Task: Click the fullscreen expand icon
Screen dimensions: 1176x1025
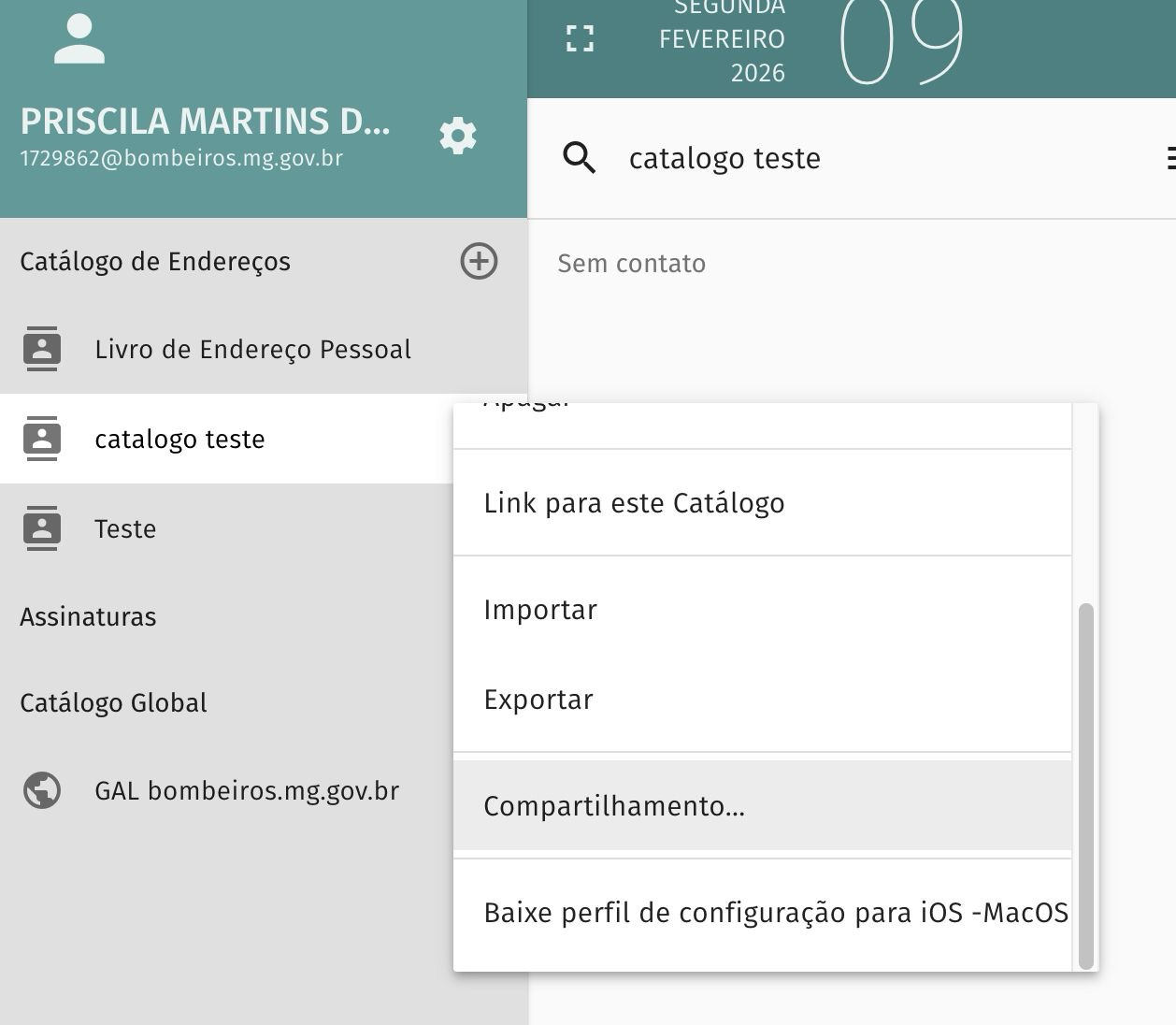Action: pyautogui.click(x=580, y=38)
